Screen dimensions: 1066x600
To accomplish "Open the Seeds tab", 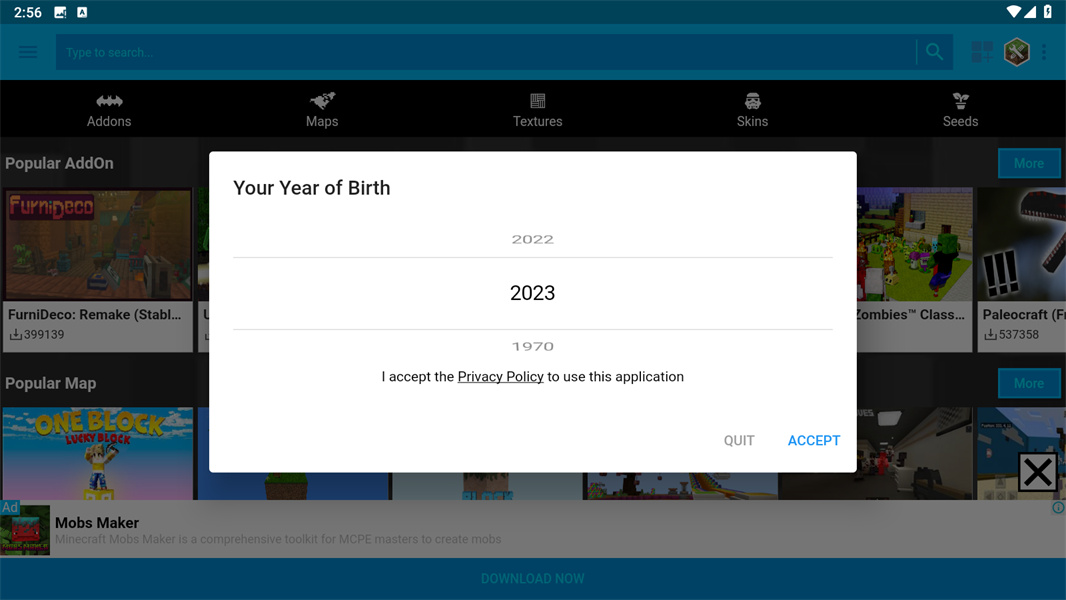I will click(960, 110).
